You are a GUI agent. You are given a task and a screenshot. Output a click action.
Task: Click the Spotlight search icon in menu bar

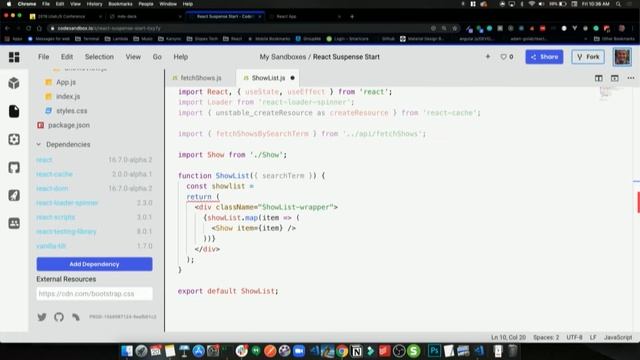619,4
